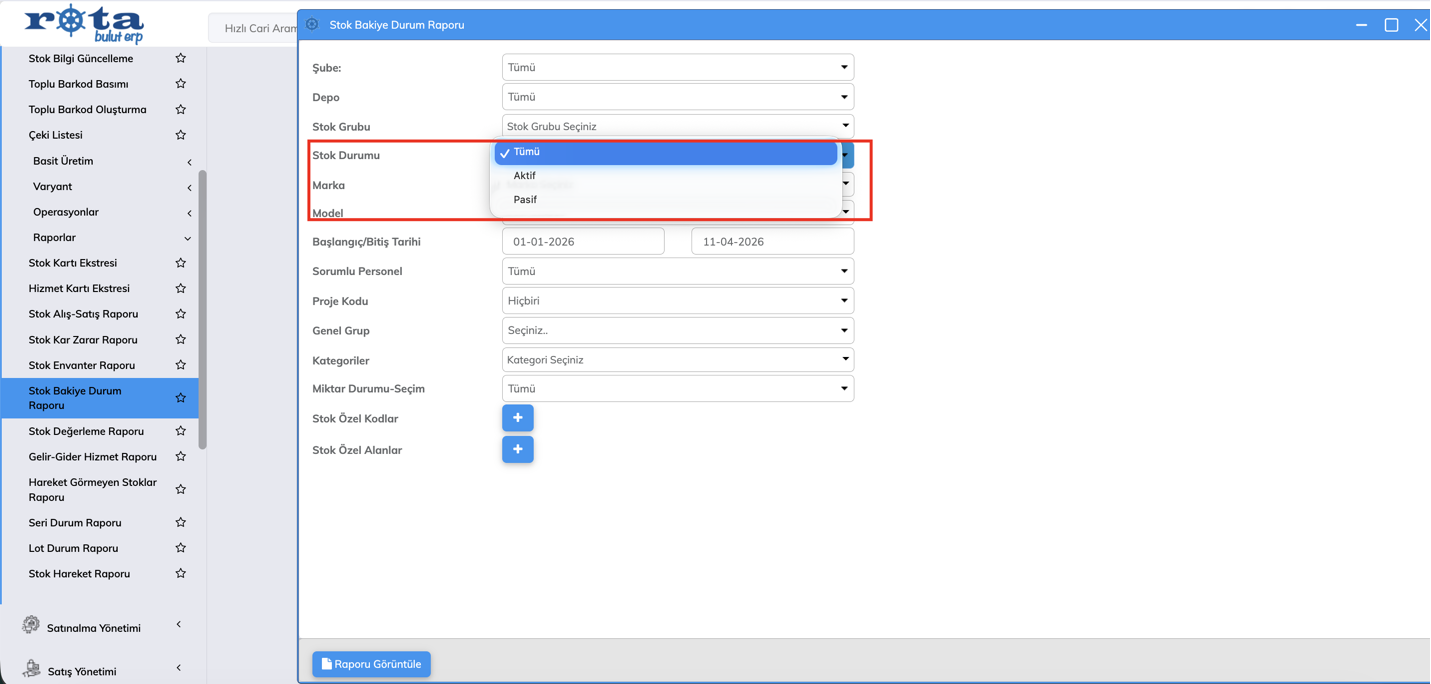Choose Pasif from the dropdown list
Image resolution: width=1431 pixels, height=684 pixels.
point(525,200)
